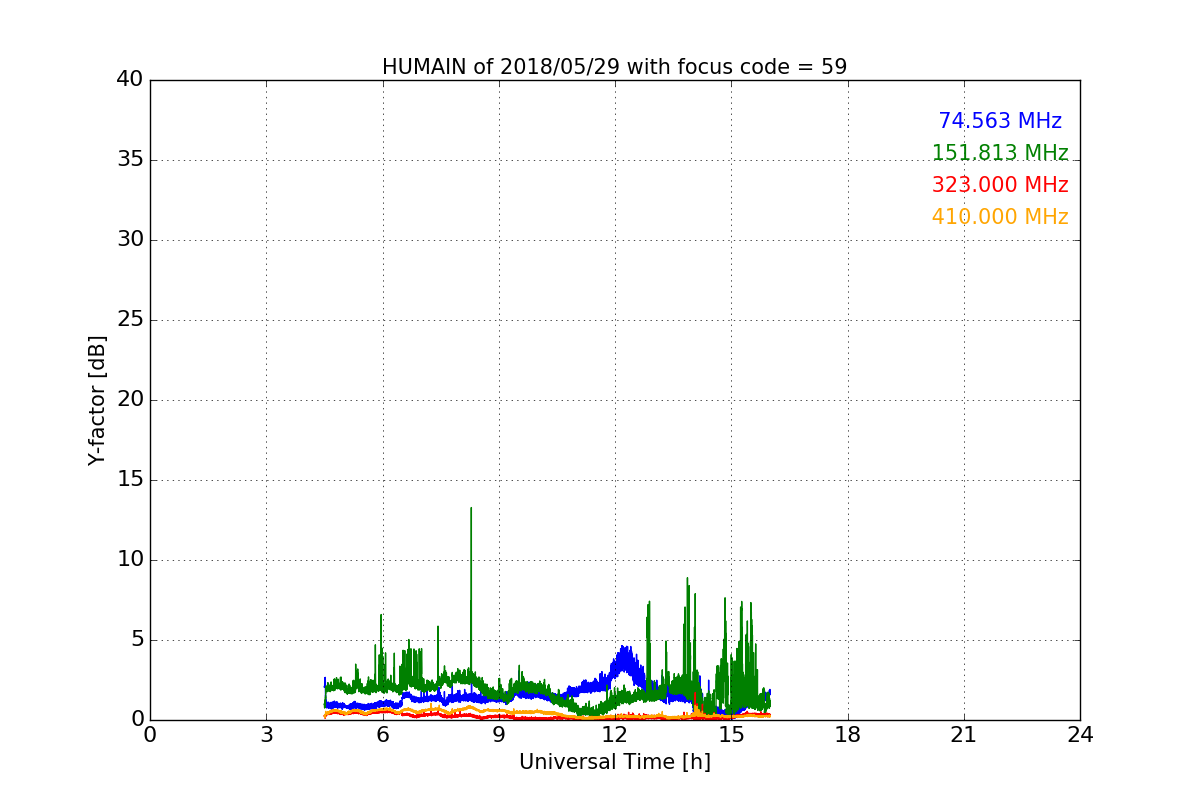
Task: Click y-axis tick label 40
Action: pos(130,80)
